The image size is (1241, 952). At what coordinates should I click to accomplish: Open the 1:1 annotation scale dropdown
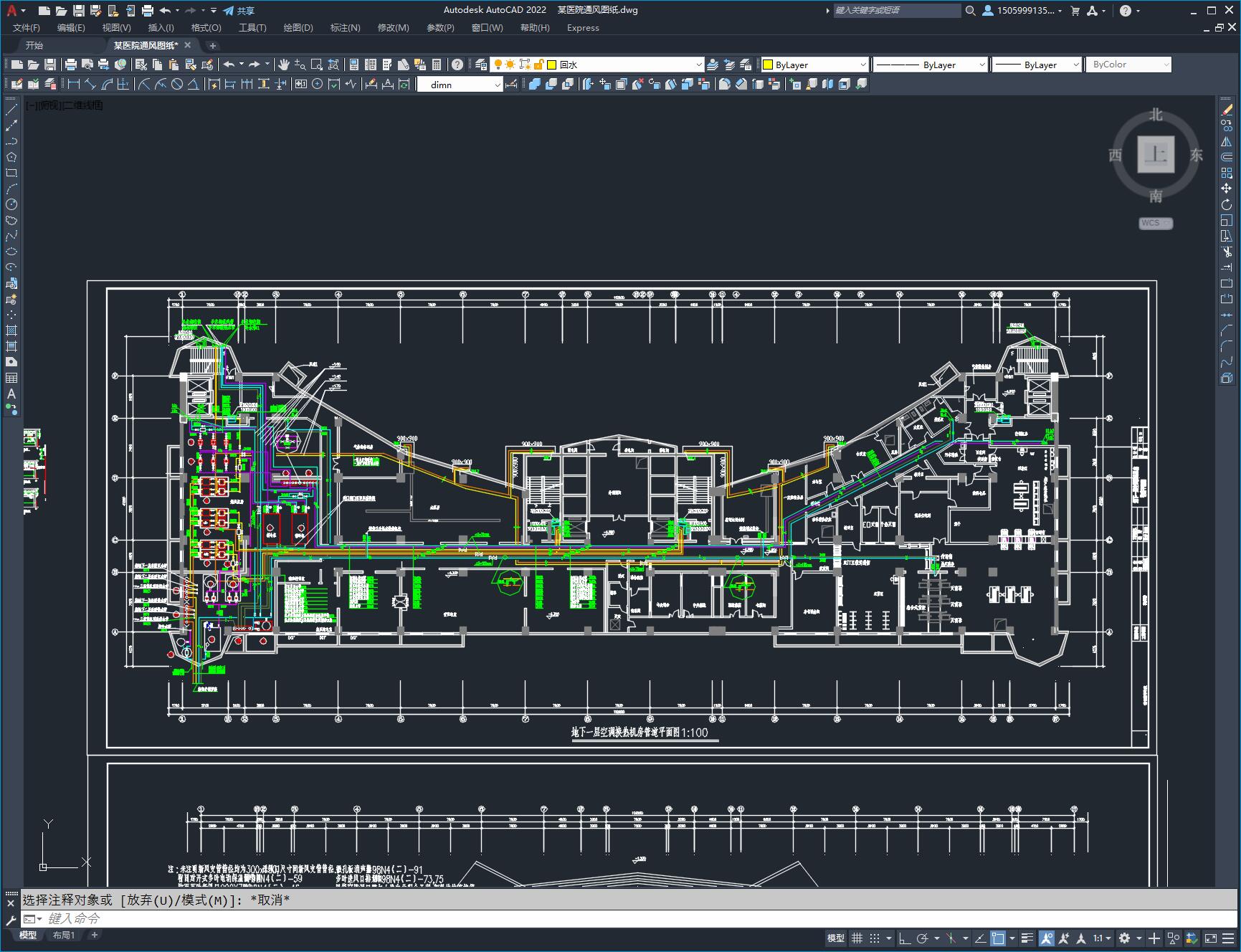tap(1102, 938)
